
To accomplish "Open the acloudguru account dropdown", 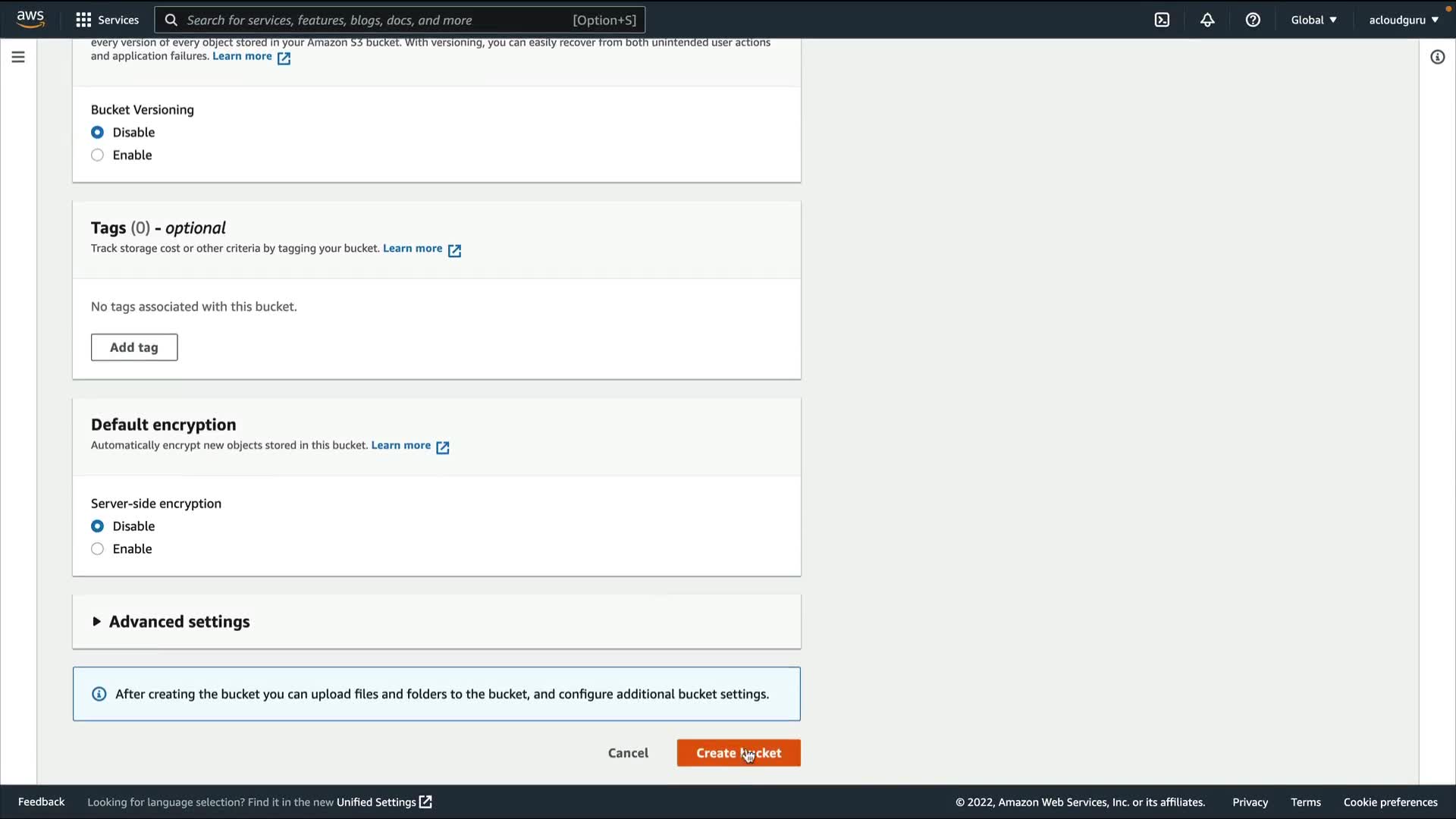I will [1403, 20].
